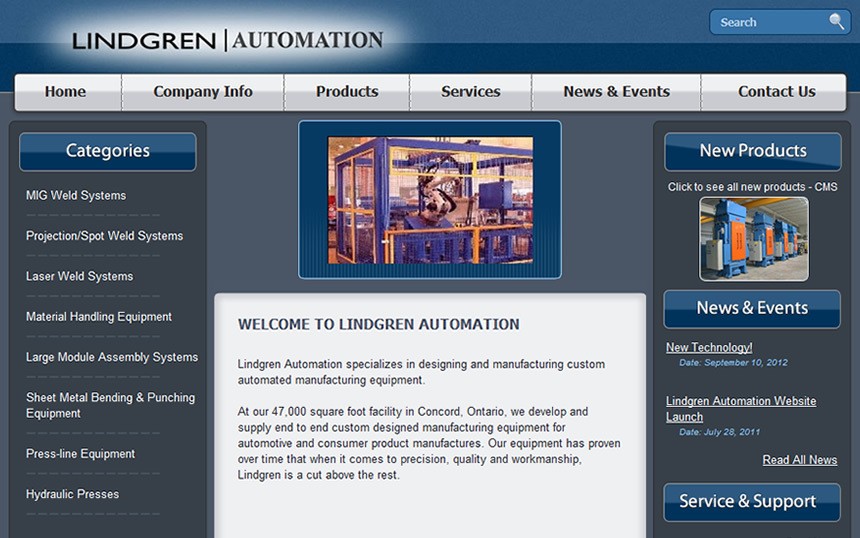Select Hydraulic Presses category
860x538 pixels.
72,494
